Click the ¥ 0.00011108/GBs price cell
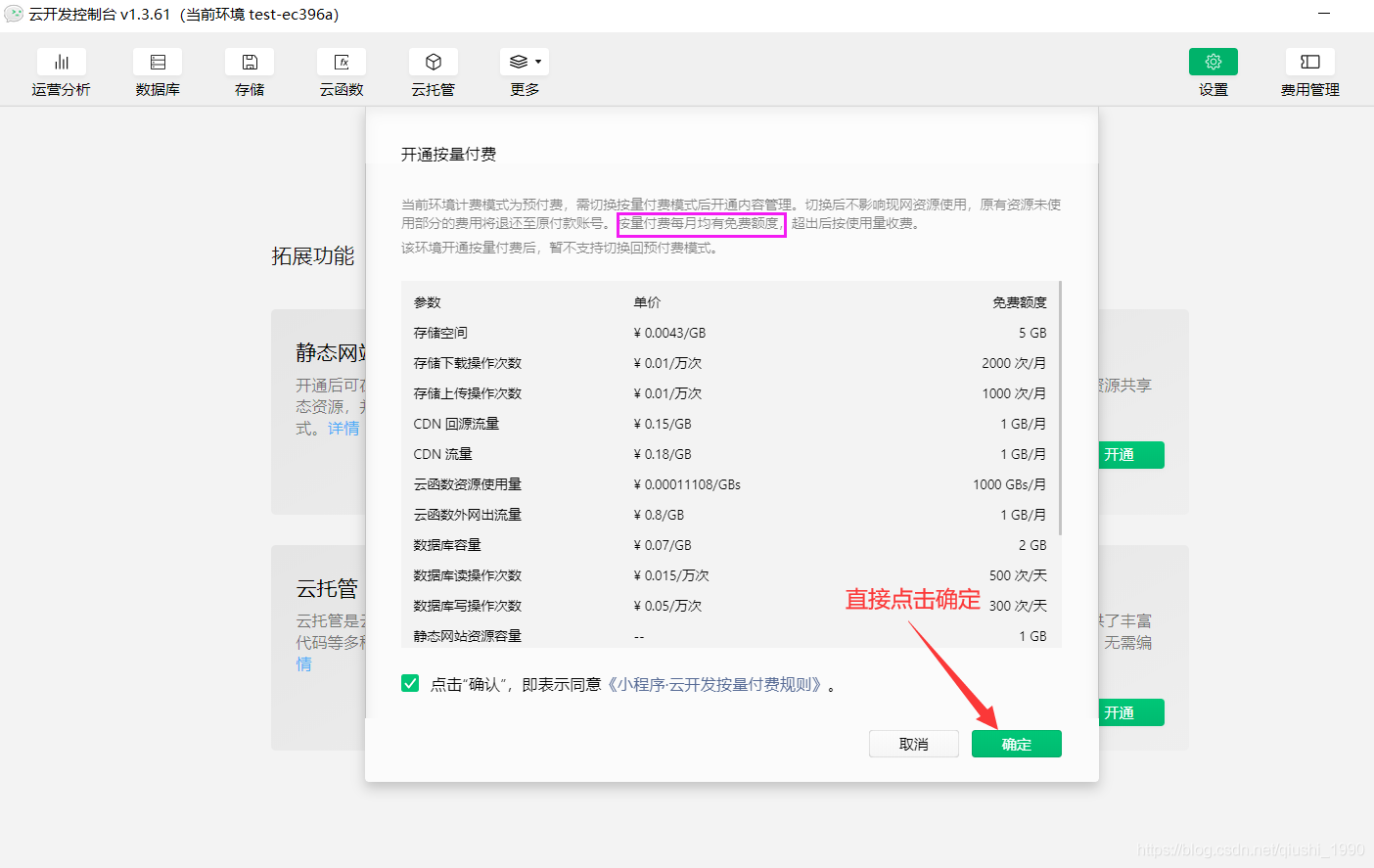 (687, 484)
